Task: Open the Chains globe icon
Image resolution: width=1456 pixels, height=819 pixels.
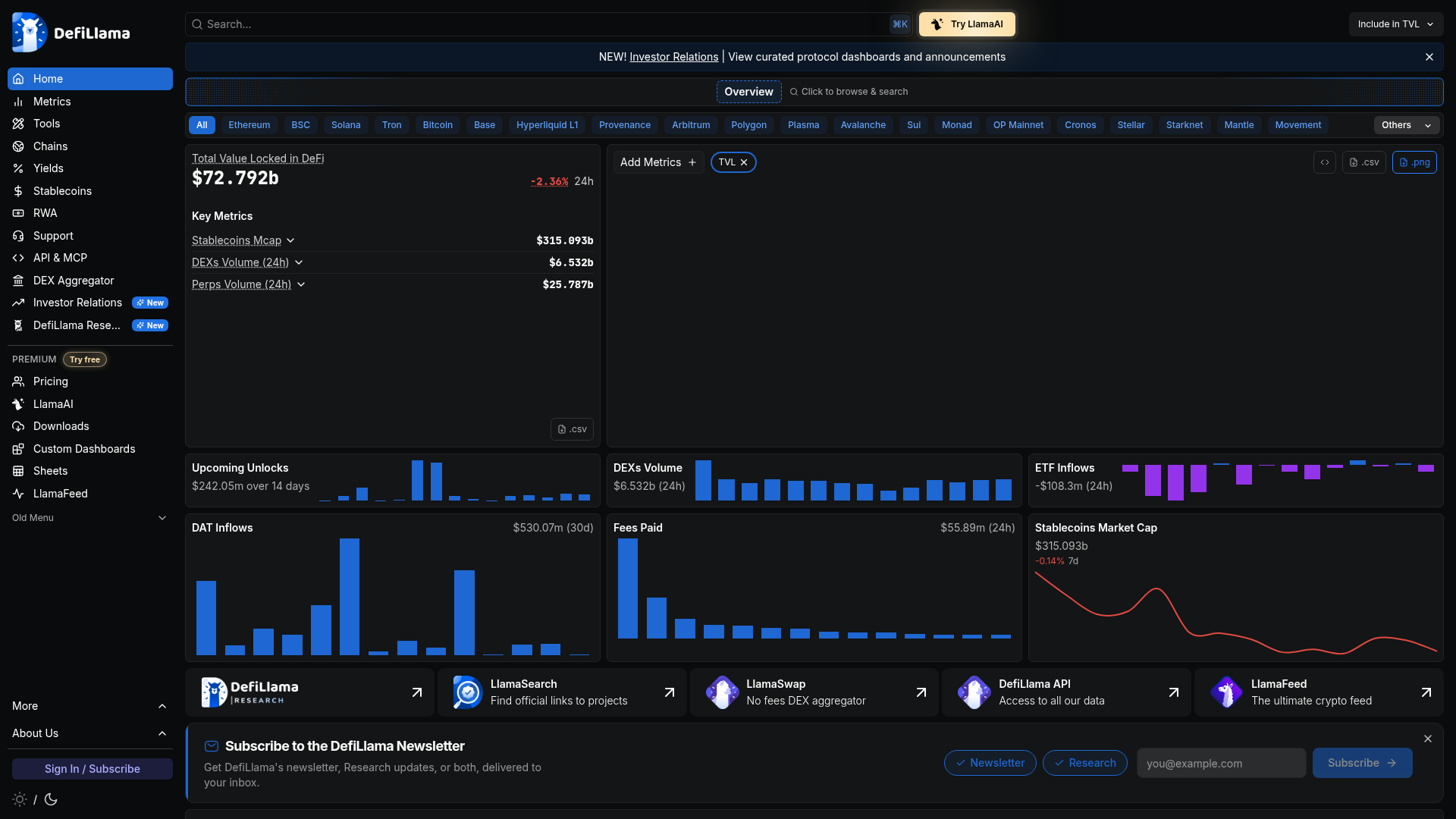Action: pos(18,146)
